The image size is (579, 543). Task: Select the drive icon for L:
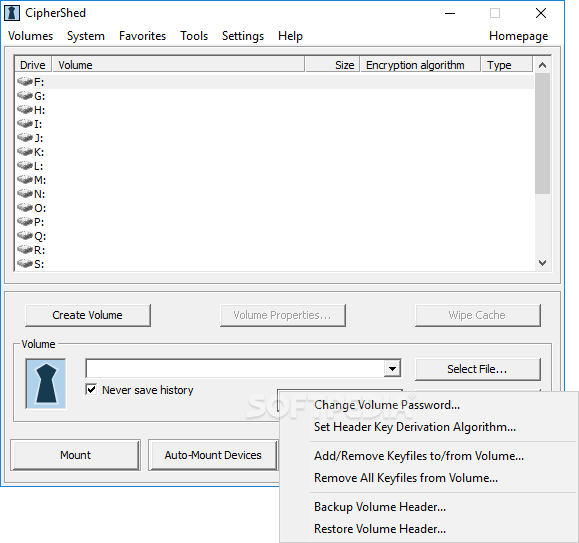tap(25, 165)
